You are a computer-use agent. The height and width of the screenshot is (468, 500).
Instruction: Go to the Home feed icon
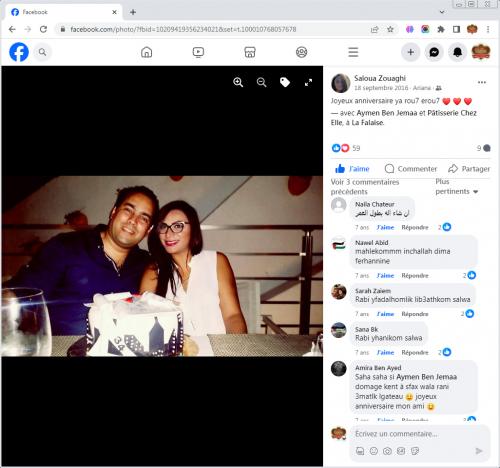coord(146,52)
